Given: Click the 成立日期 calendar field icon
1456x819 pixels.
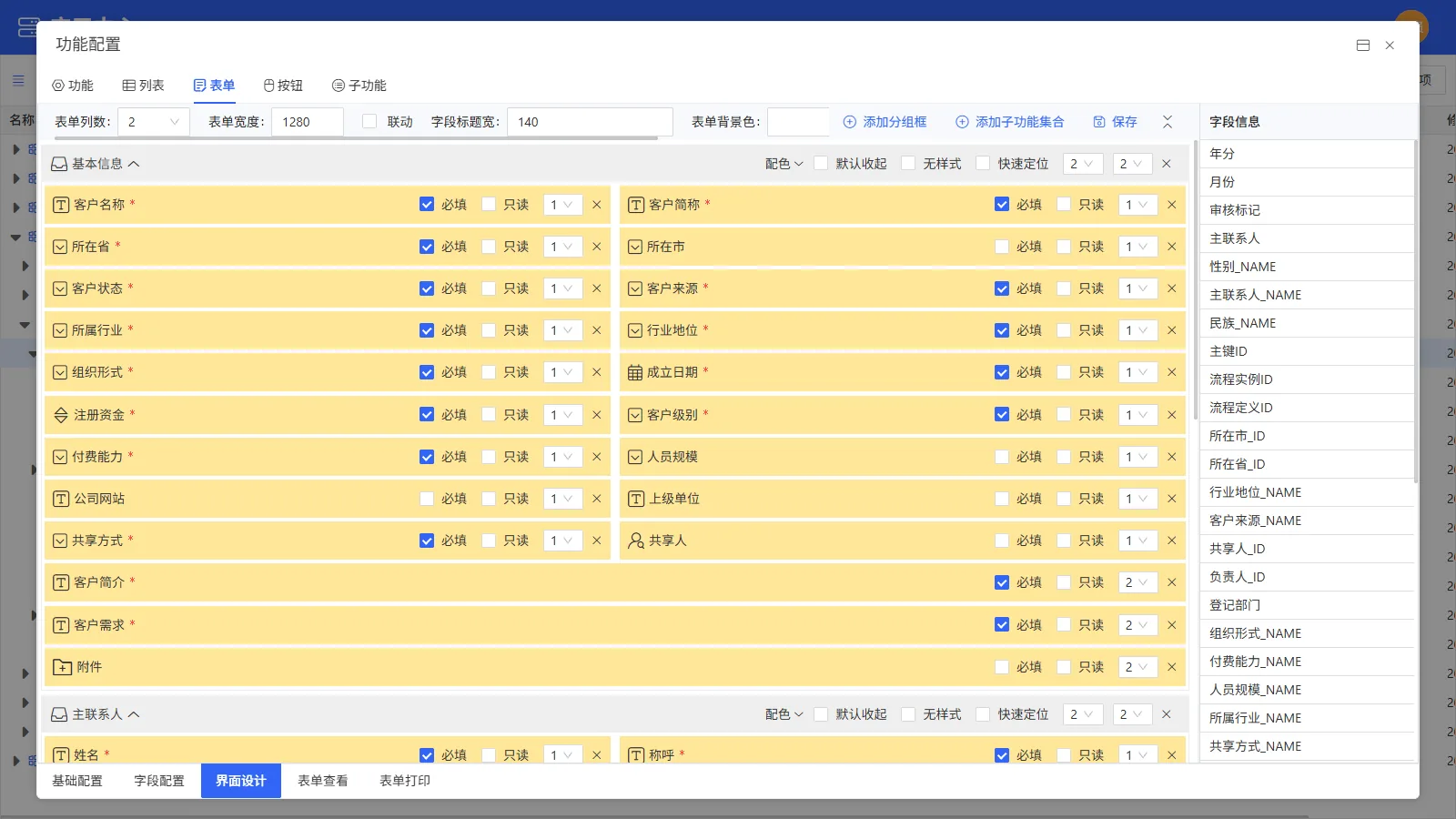Looking at the screenshot, I should point(635,372).
